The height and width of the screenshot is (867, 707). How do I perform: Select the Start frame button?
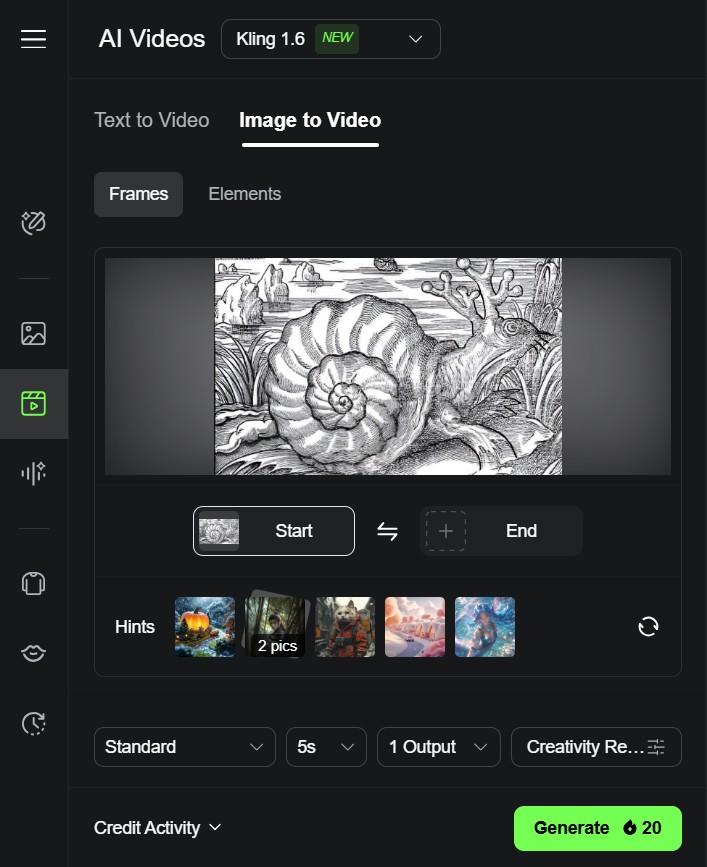coord(274,531)
